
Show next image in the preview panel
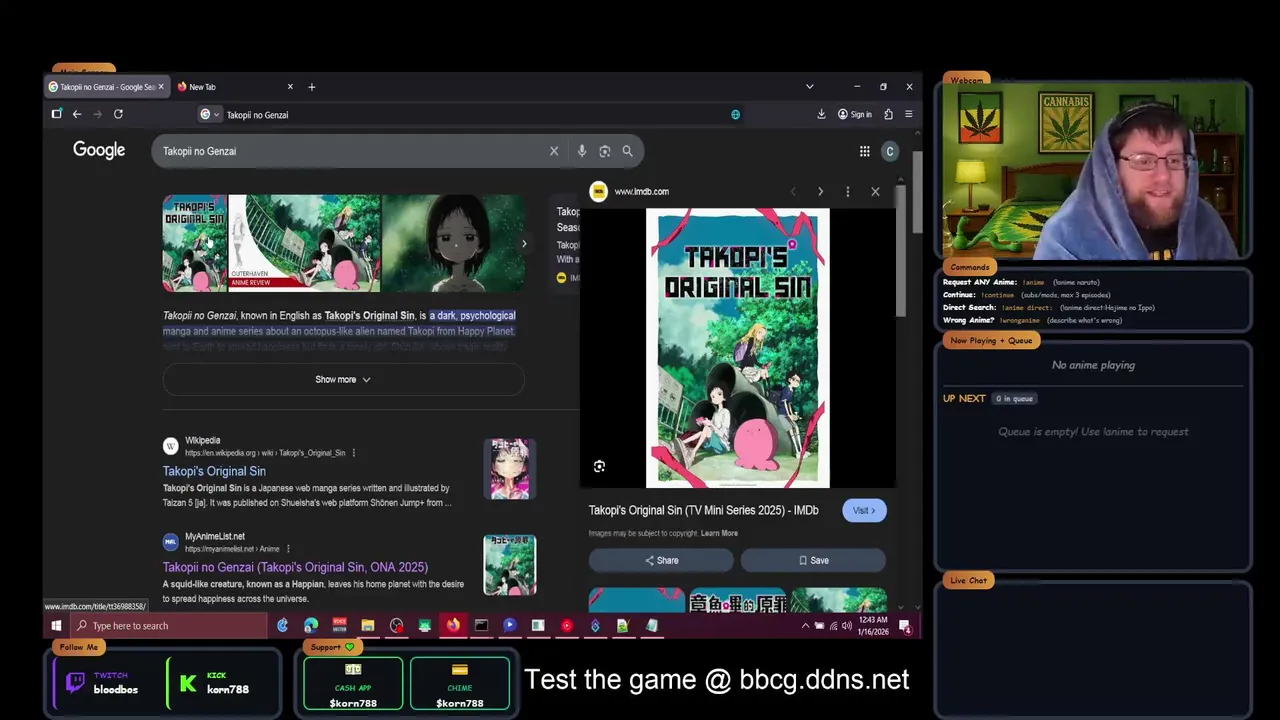click(820, 191)
